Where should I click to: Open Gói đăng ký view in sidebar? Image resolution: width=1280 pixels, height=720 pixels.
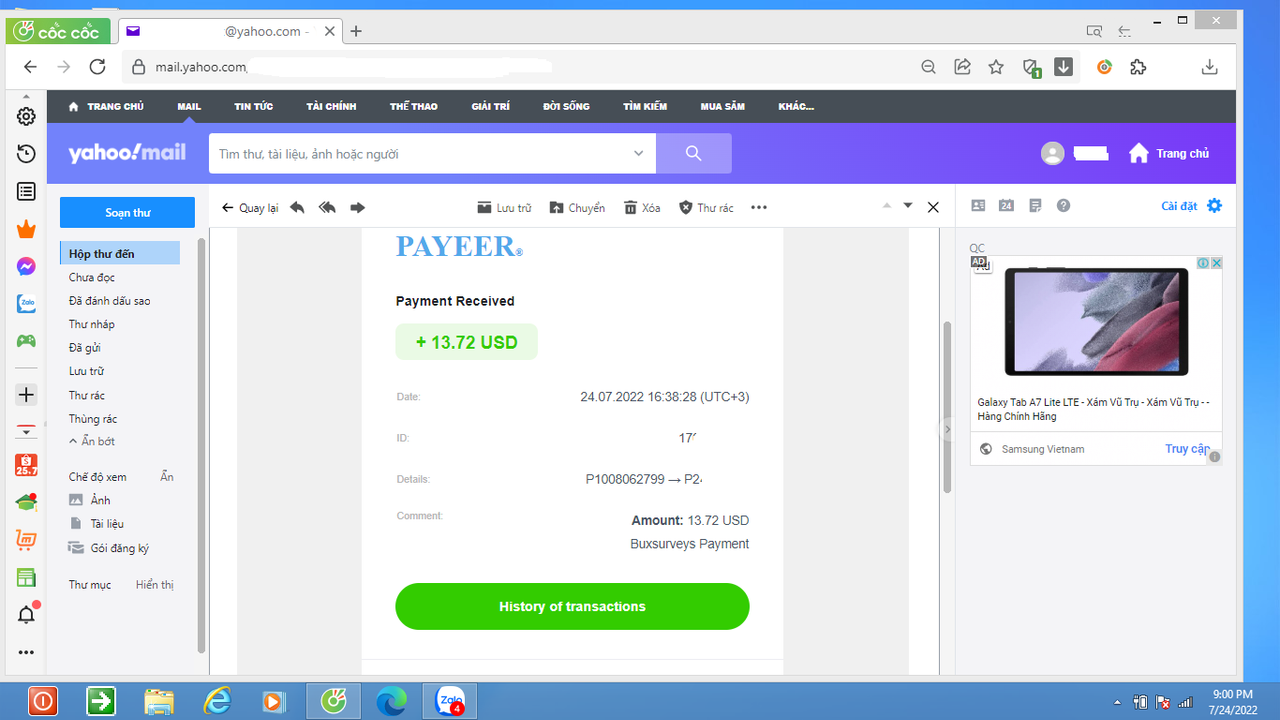(108, 548)
